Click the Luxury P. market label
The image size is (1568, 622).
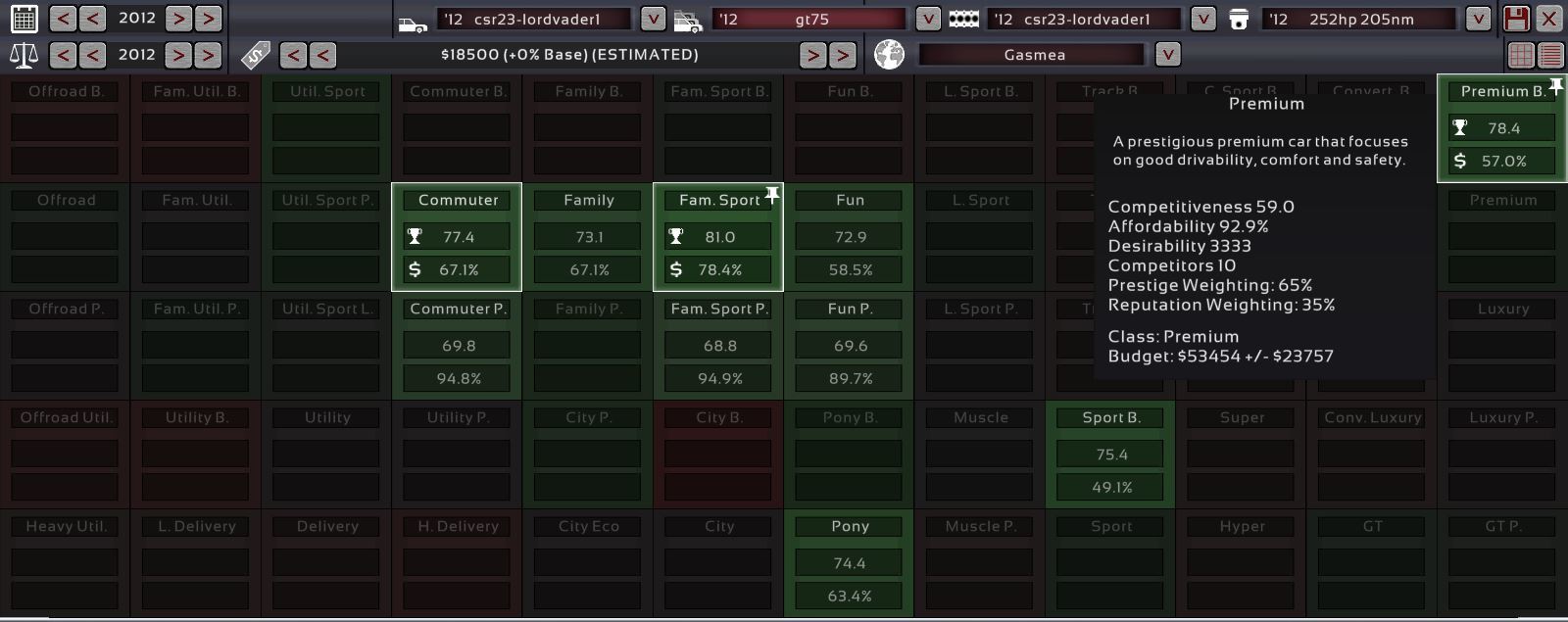1502,417
